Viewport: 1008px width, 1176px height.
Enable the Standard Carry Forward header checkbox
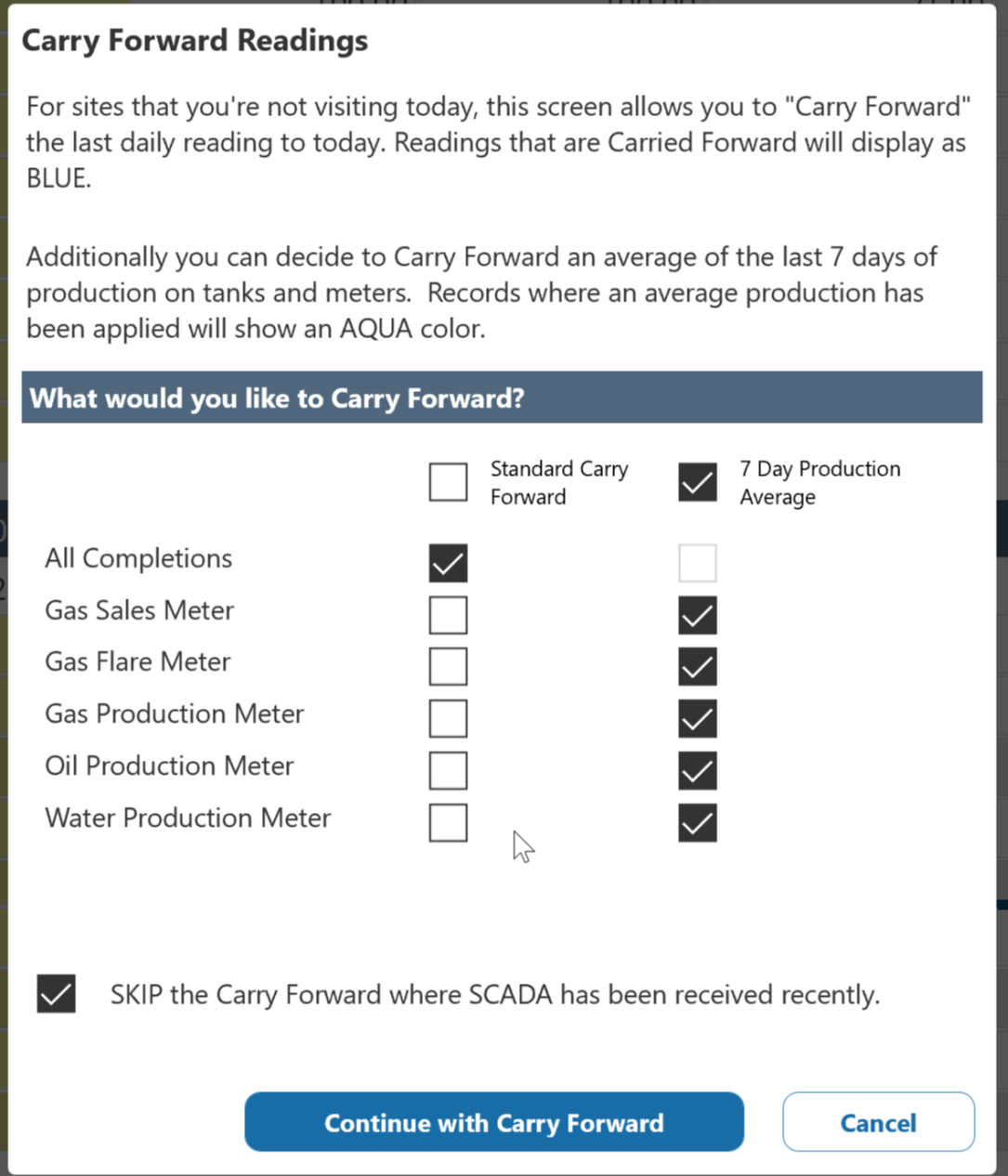pos(448,482)
